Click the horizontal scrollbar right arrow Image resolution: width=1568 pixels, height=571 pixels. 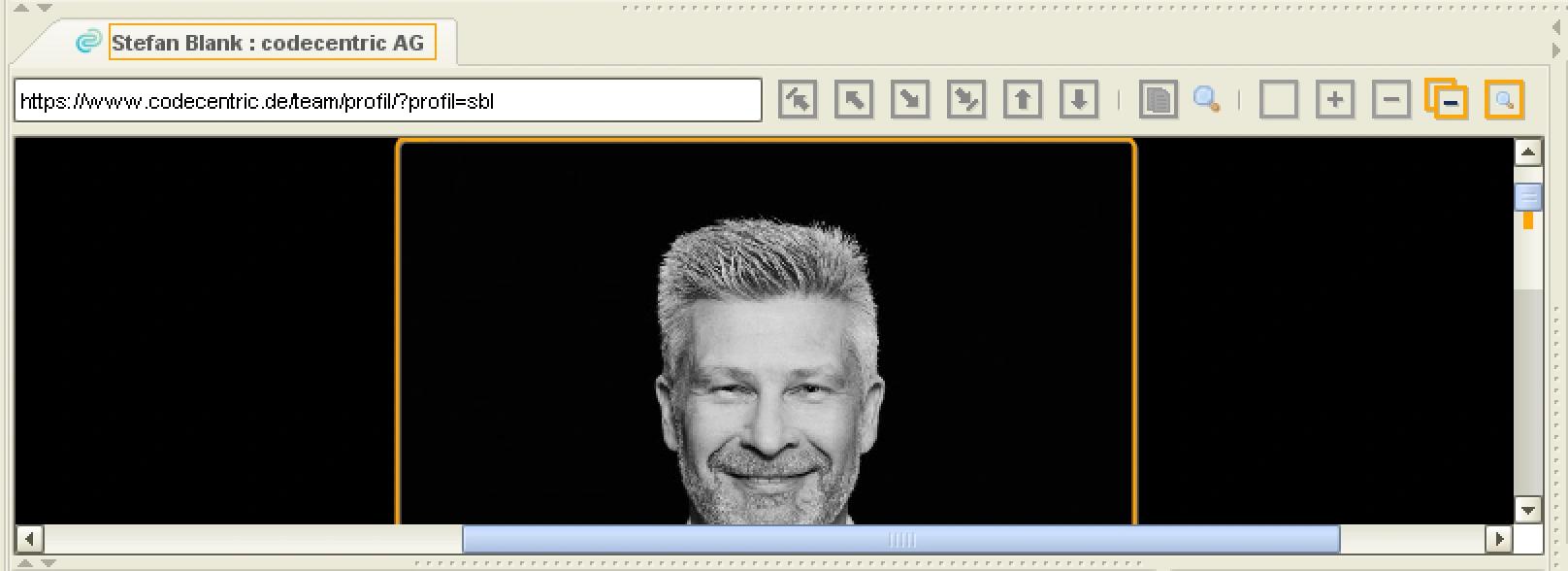(1499, 538)
